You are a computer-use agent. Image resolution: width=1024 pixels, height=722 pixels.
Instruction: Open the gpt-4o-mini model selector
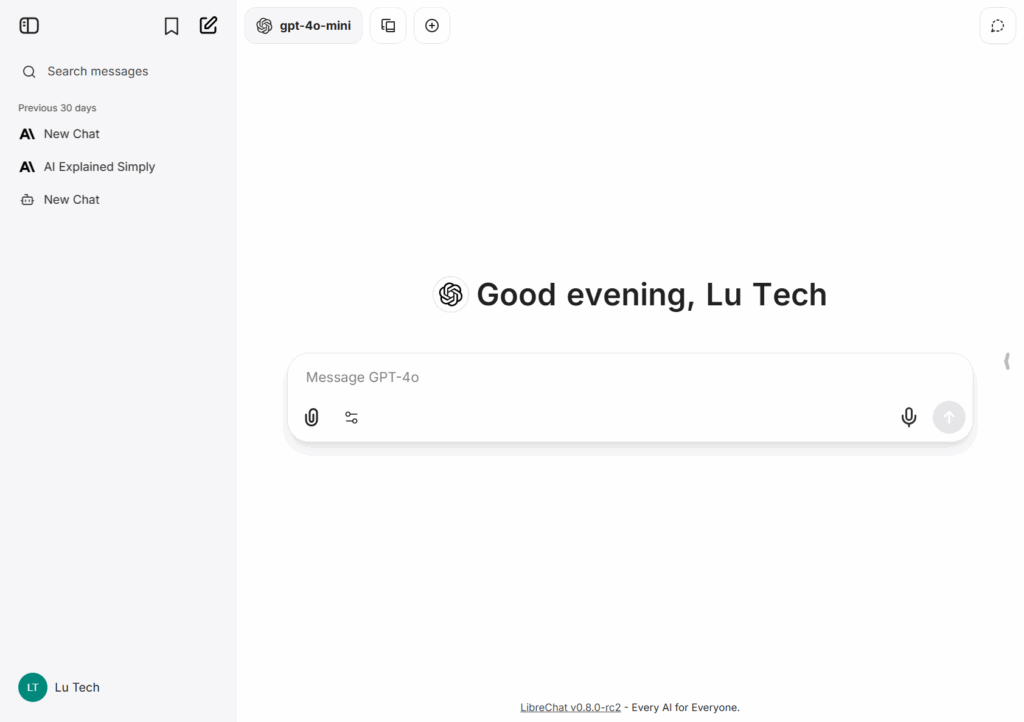click(x=304, y=26)
